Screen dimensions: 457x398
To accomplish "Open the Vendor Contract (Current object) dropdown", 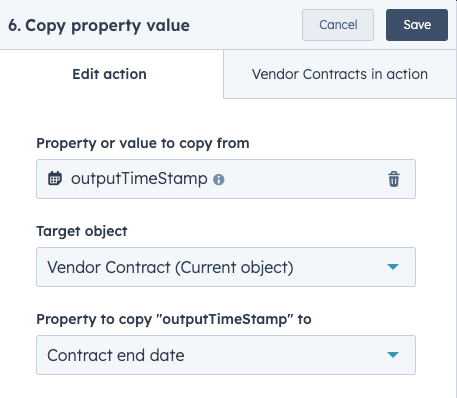I will (226, 267).
